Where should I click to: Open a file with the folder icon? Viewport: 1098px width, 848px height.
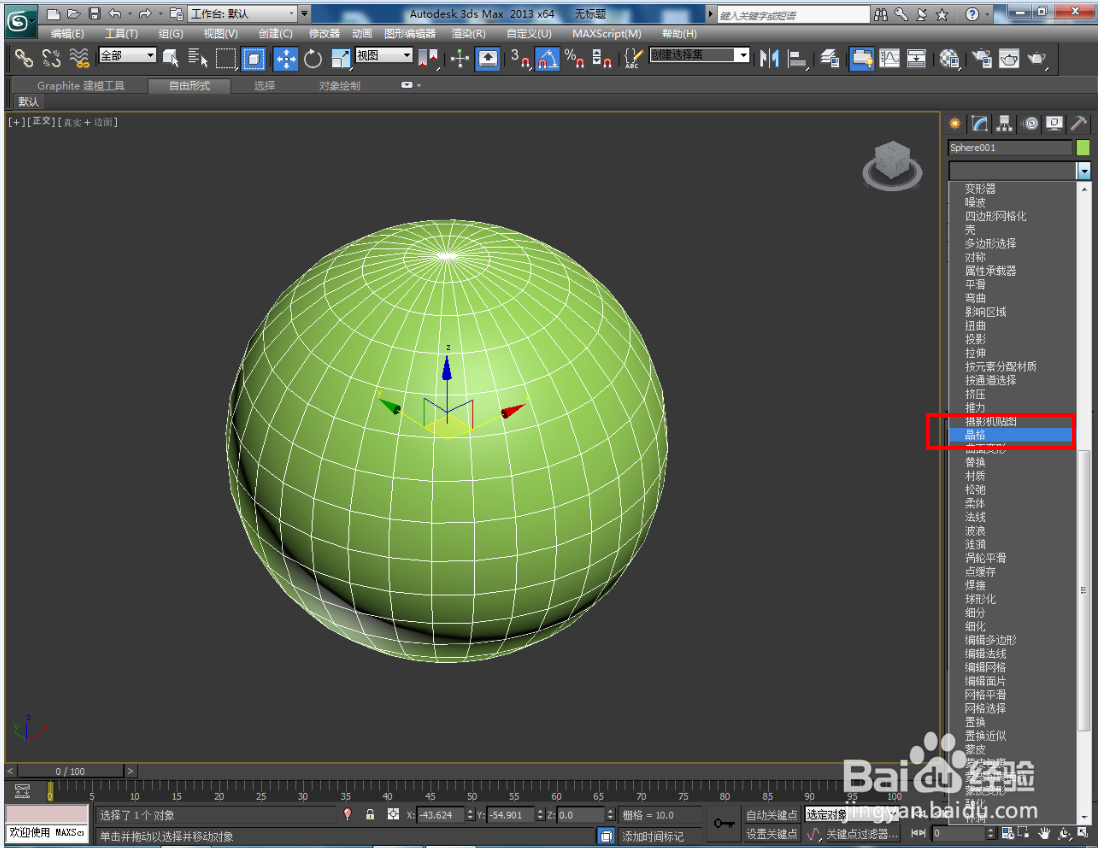(74, 13)
